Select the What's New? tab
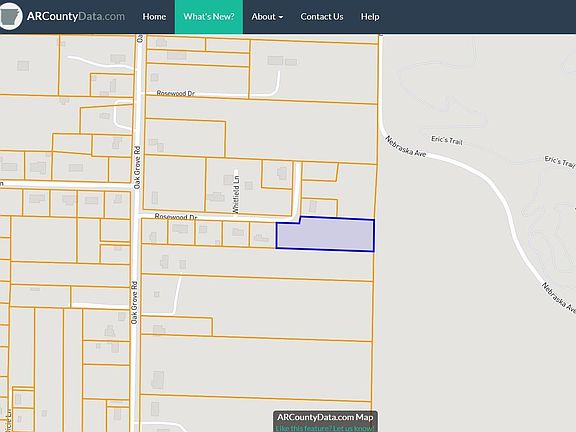This screenshot has height=432, width=576. (209, 17)
